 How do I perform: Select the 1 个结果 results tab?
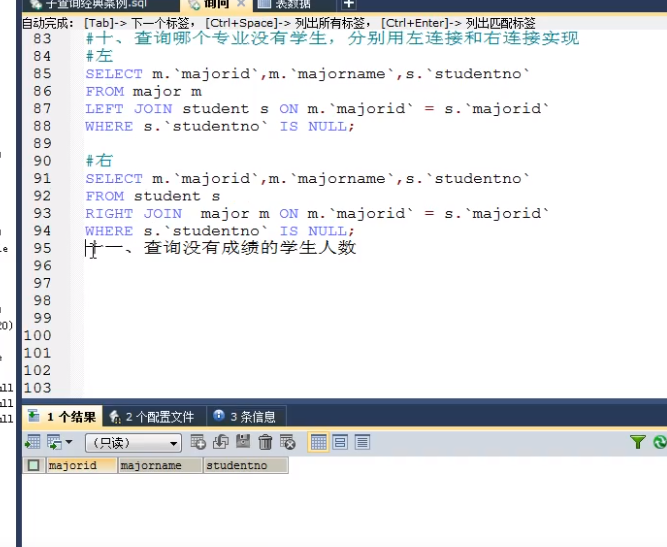62,416
